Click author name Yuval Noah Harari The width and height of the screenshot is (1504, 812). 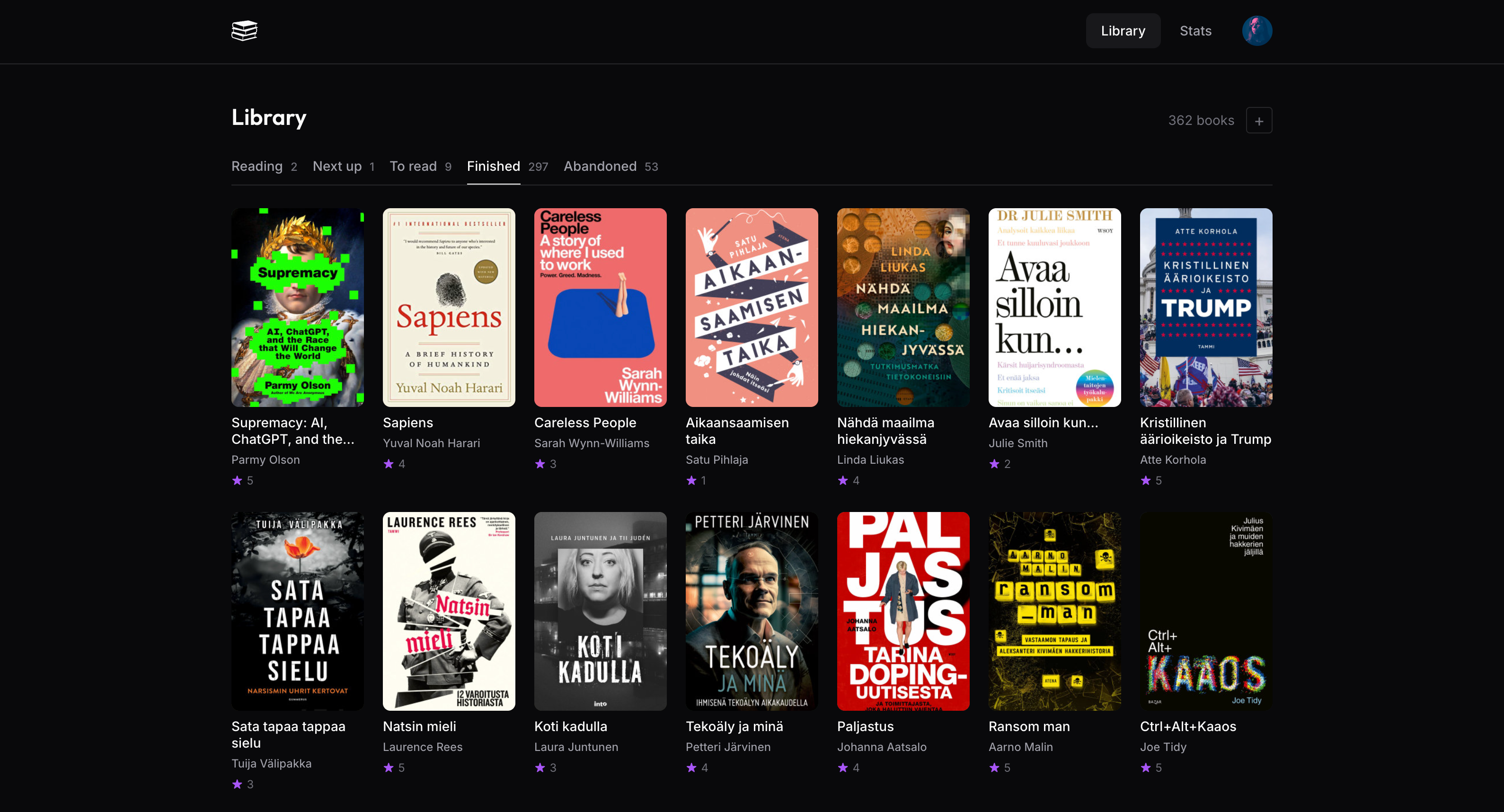432,443
